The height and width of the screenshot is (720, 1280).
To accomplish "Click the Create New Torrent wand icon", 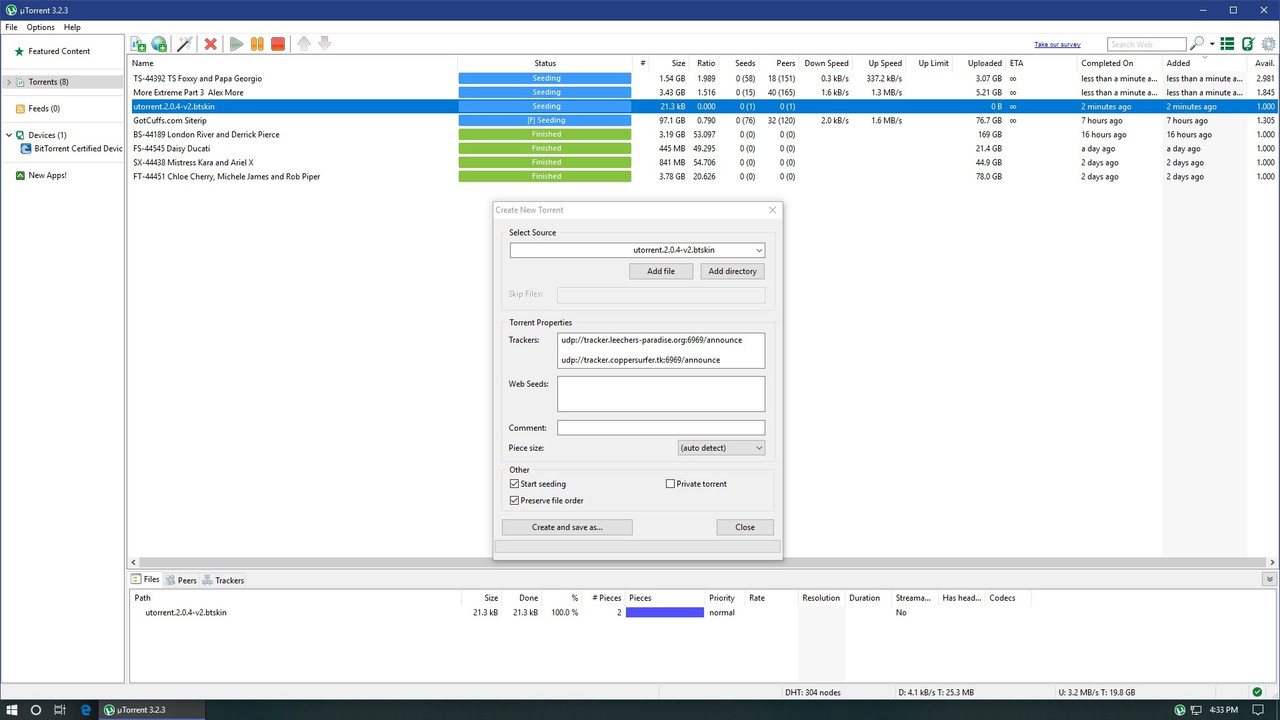I will click(184, 44).
